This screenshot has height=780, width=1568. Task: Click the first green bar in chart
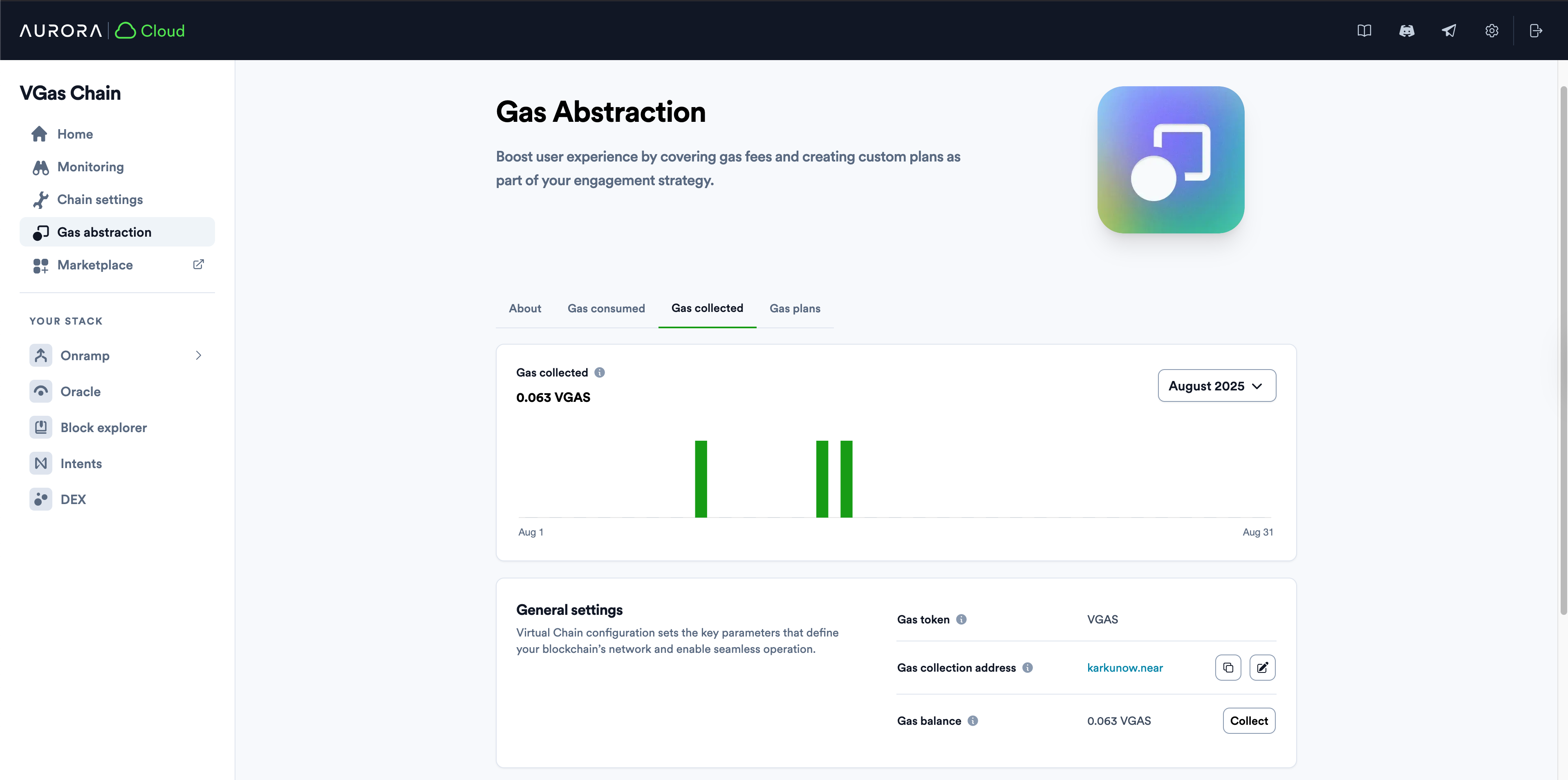pos(701,479)
